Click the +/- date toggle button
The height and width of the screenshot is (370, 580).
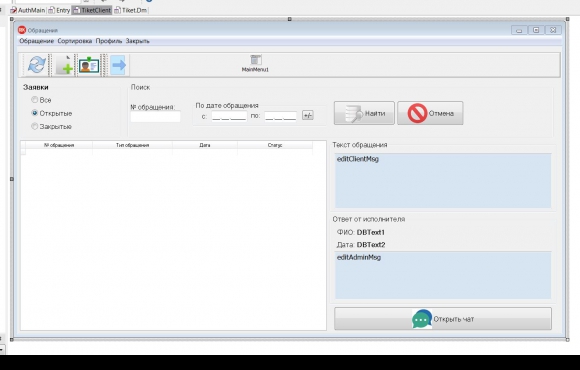(307, 115)
